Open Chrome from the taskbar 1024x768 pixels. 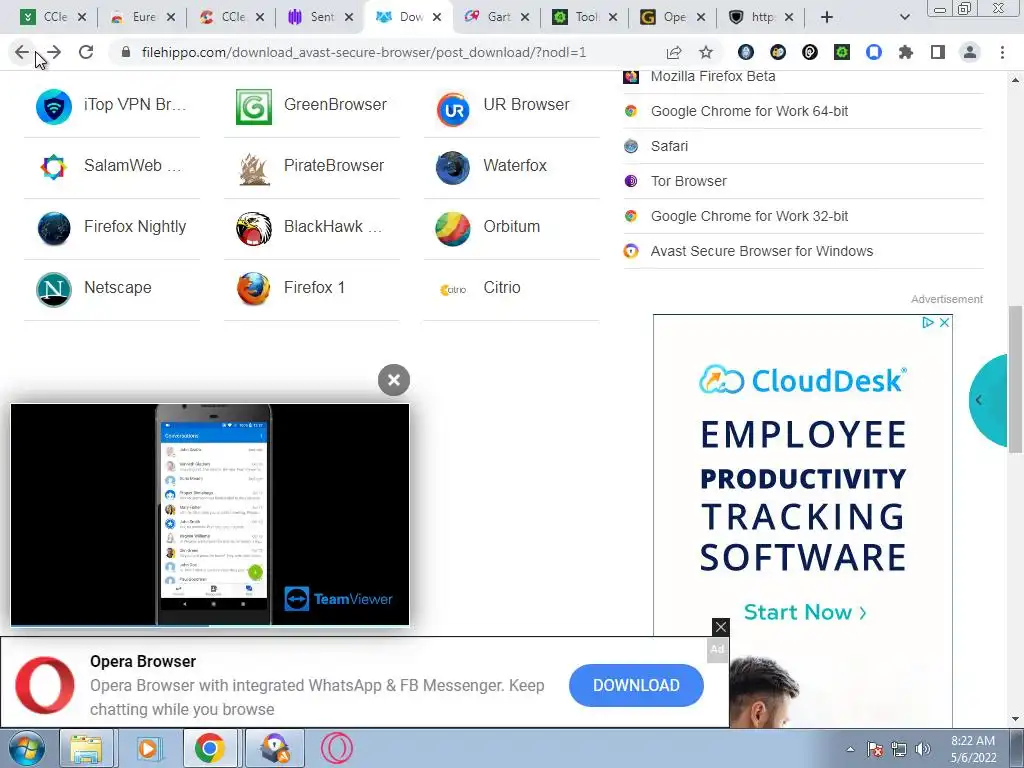tap(209, 748)
